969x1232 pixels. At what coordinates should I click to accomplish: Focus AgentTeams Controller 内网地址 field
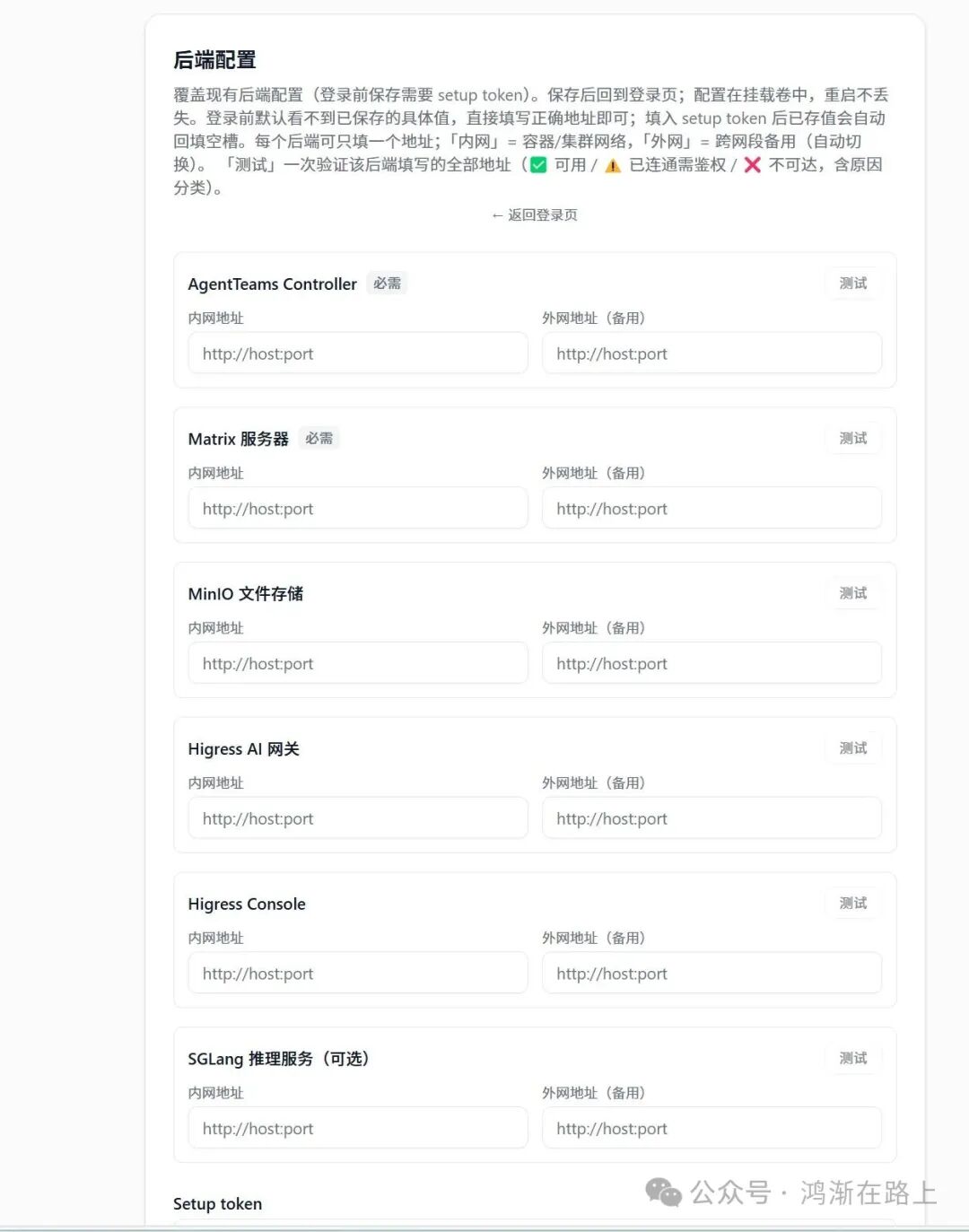358,354
